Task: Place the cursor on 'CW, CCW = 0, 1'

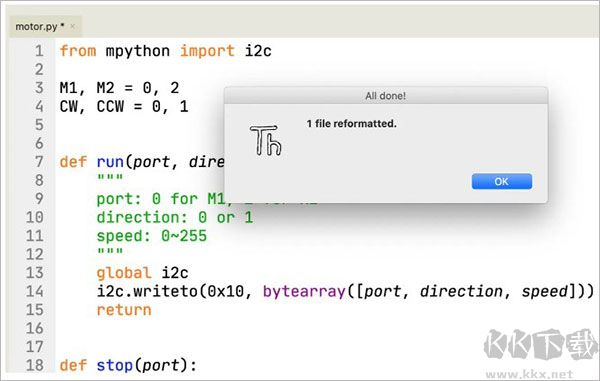Action: [124, 106]
